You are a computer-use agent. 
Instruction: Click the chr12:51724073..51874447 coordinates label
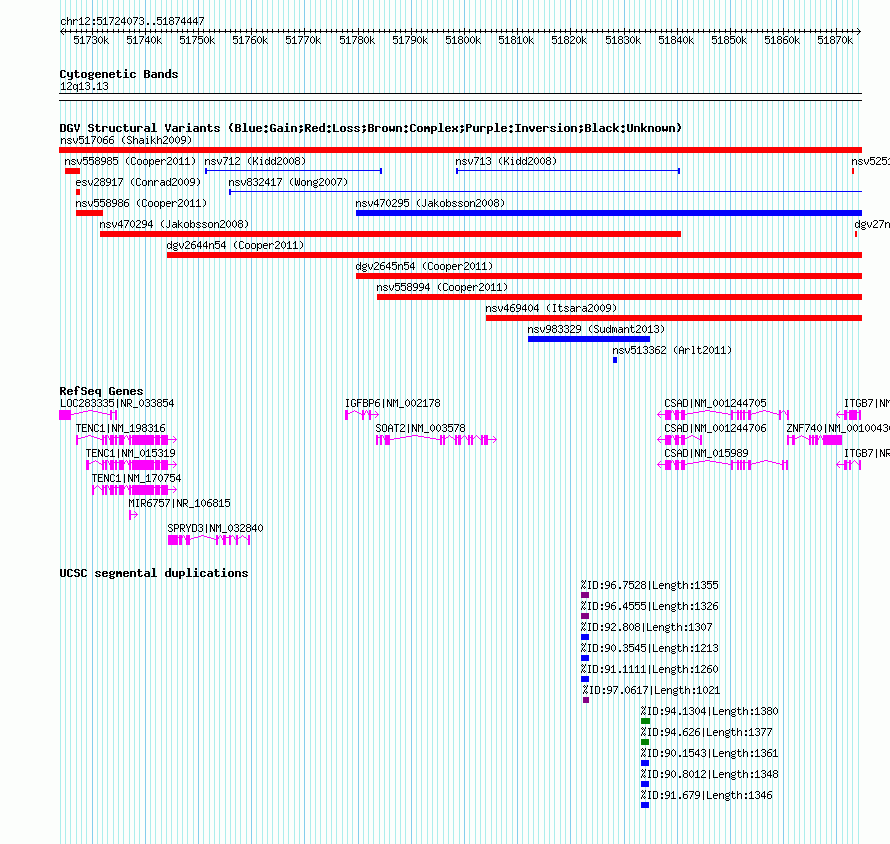point(132,21)
